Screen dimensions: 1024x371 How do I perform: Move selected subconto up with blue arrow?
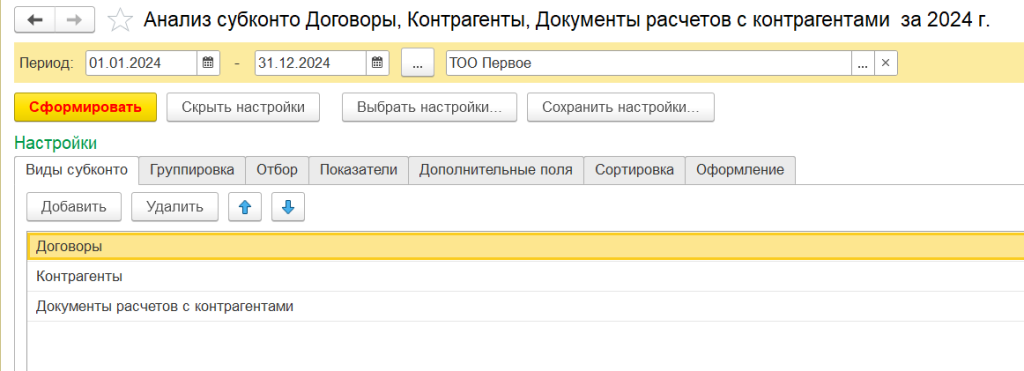245,207
